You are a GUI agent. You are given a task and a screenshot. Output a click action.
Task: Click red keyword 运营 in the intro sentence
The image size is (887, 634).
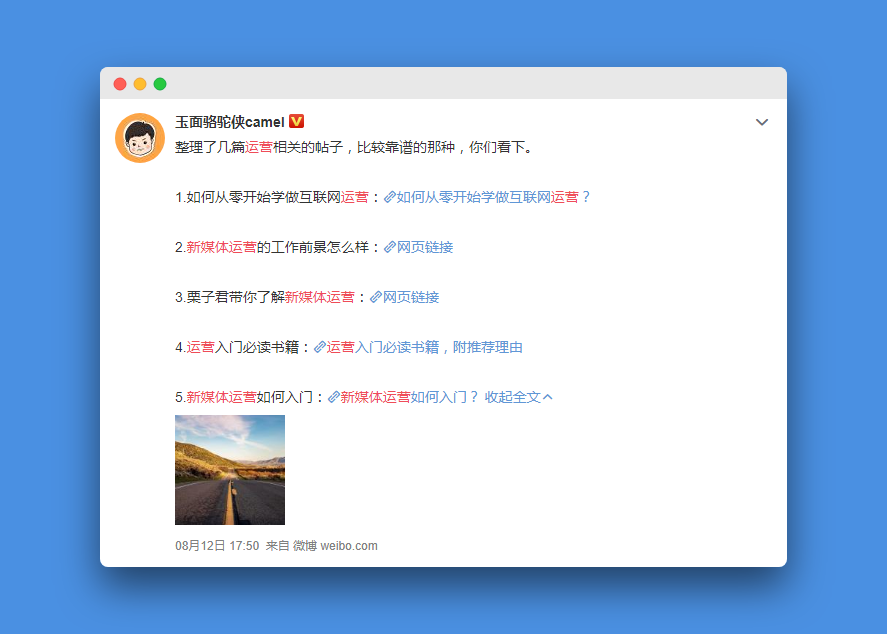point(259,147)
